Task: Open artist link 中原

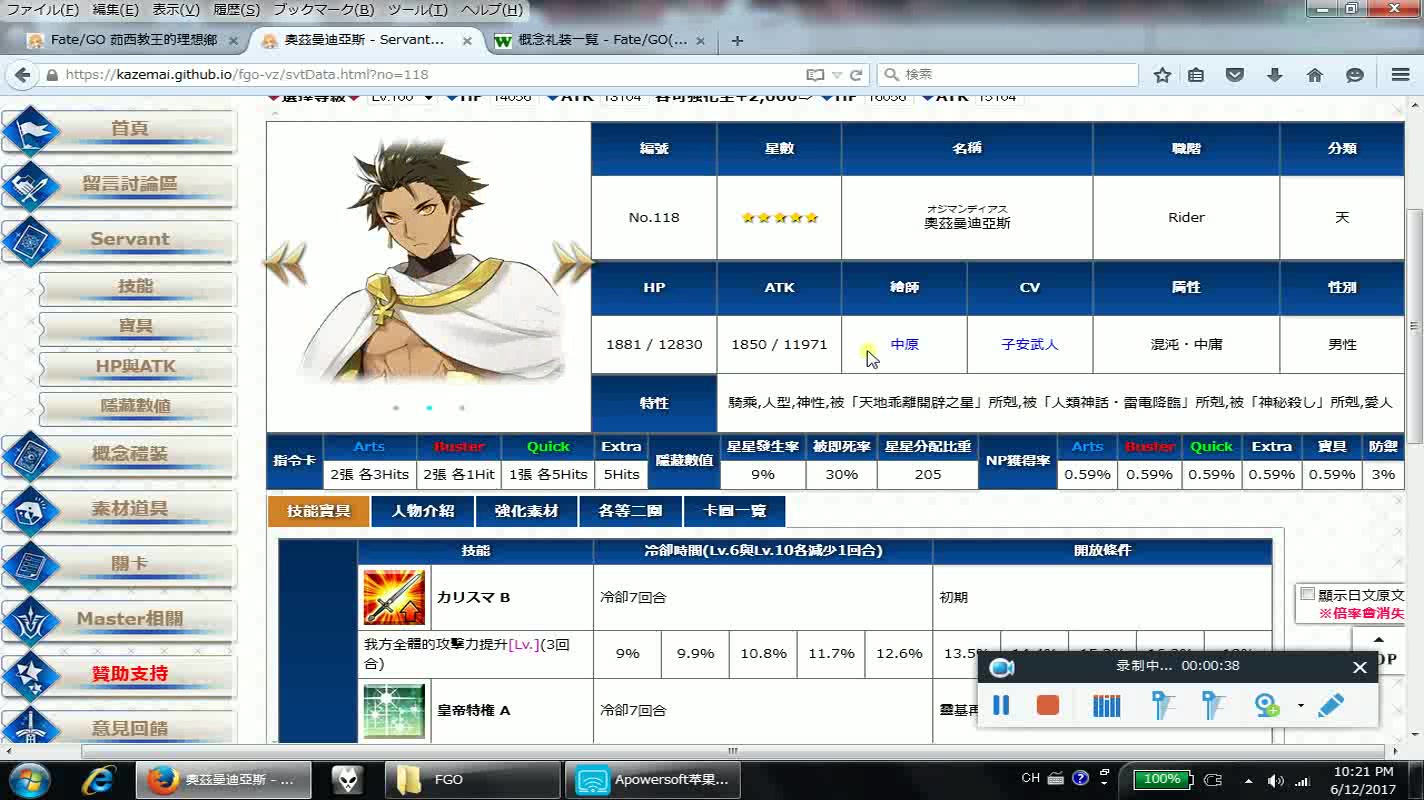Action: tap(904, 344)
